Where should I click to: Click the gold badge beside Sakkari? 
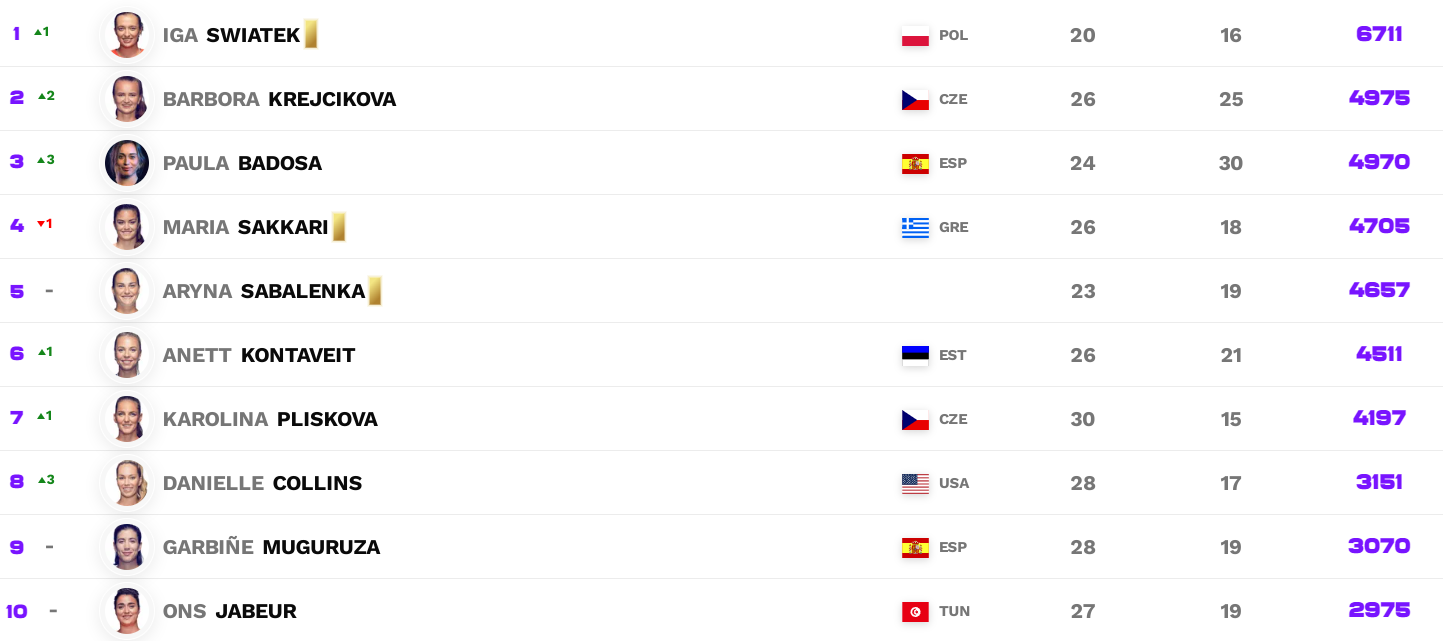[x=339, y=227]
